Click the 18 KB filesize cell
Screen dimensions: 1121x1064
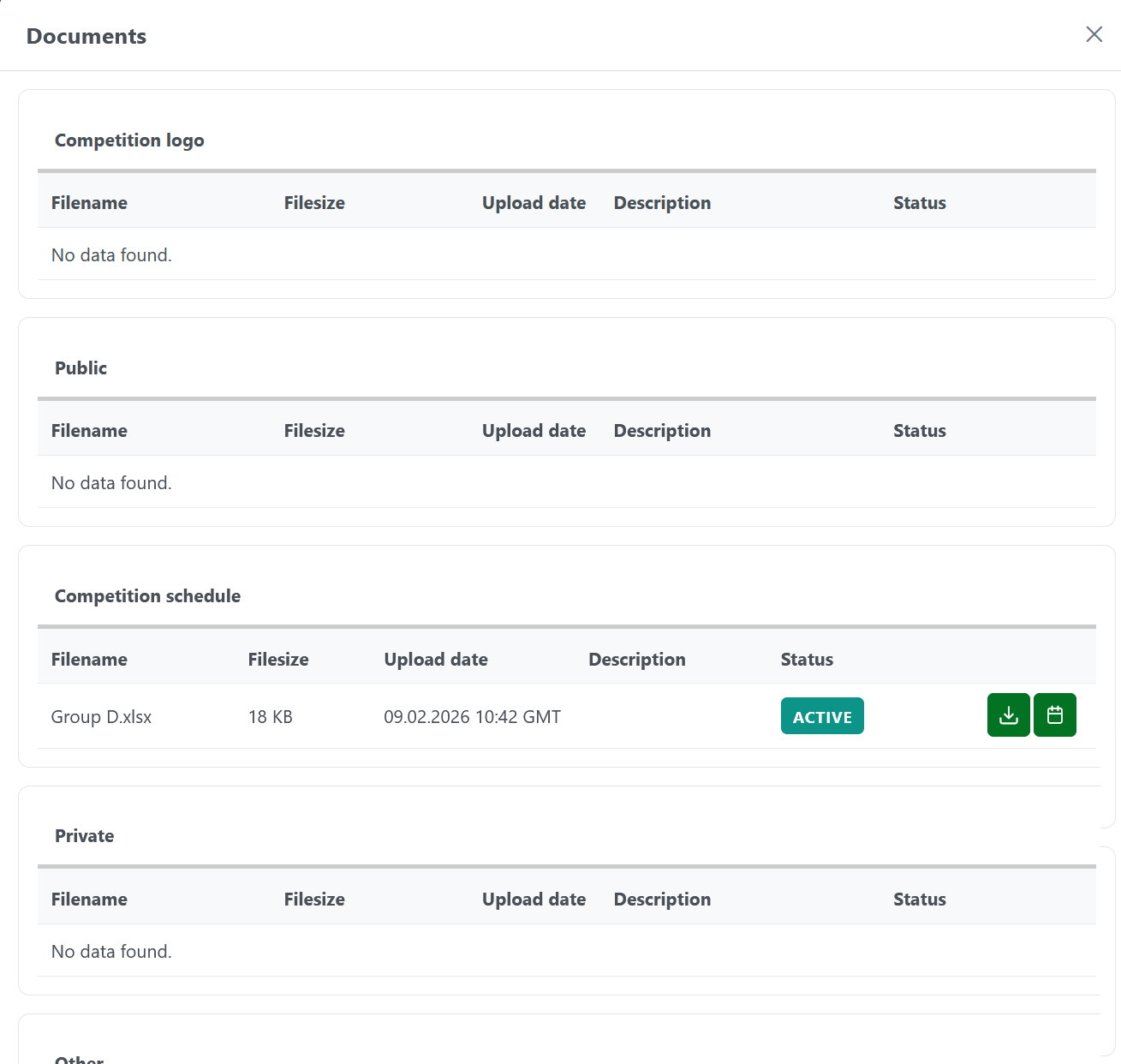click(x=270, y=717)
